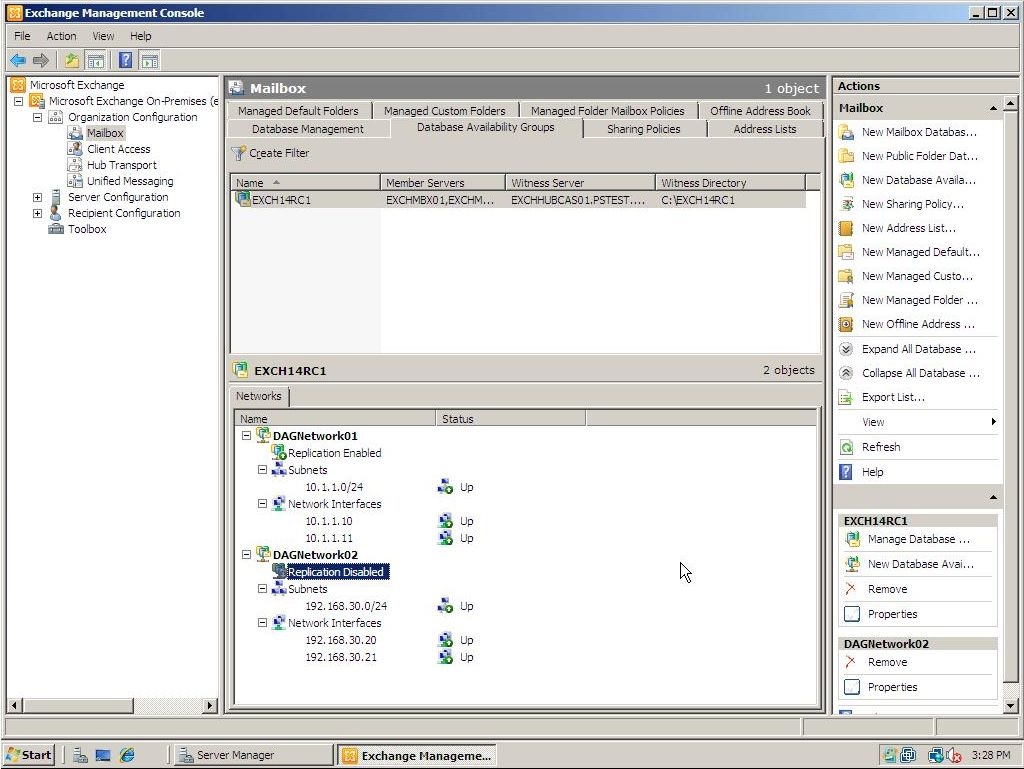The width and height of the screenshot is (1024, 769).
Task: Switch to the Database Management tab
Action: (x=308, y=129)
